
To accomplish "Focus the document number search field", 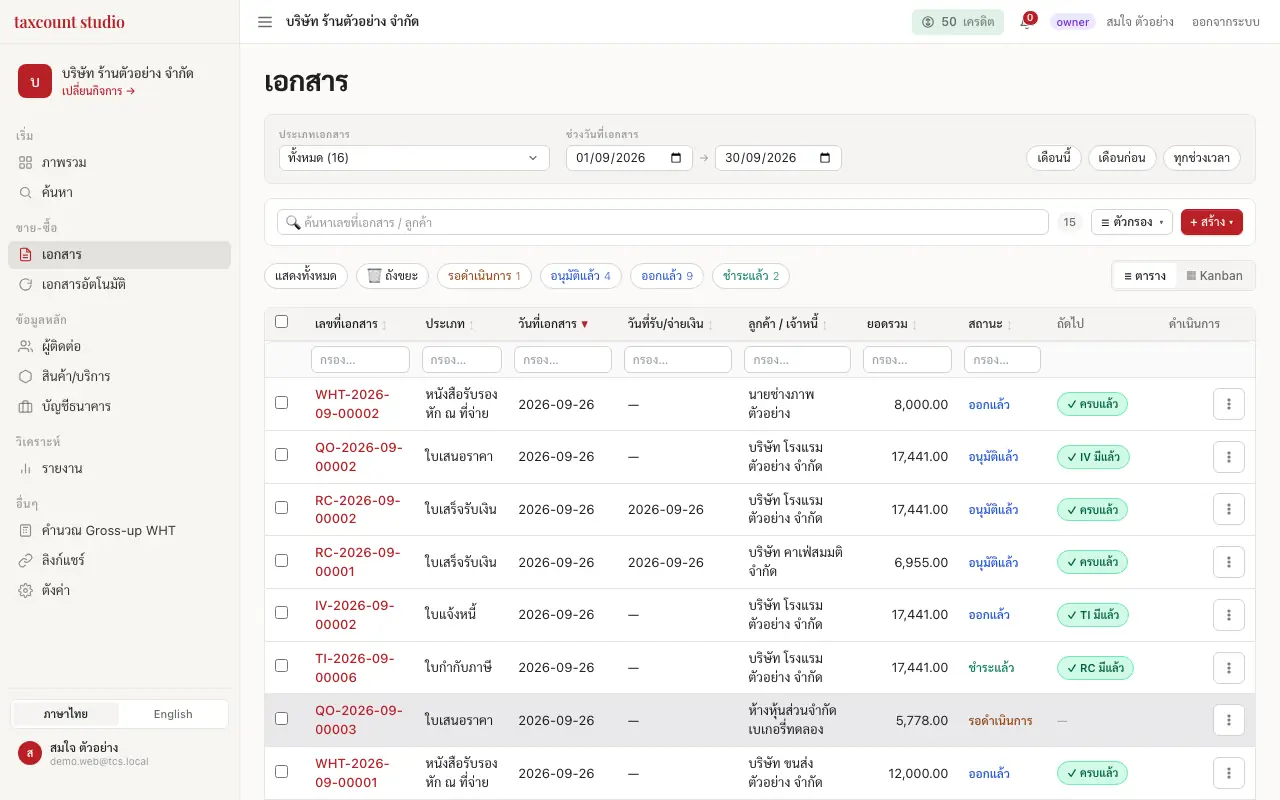I will pos(663,222).
